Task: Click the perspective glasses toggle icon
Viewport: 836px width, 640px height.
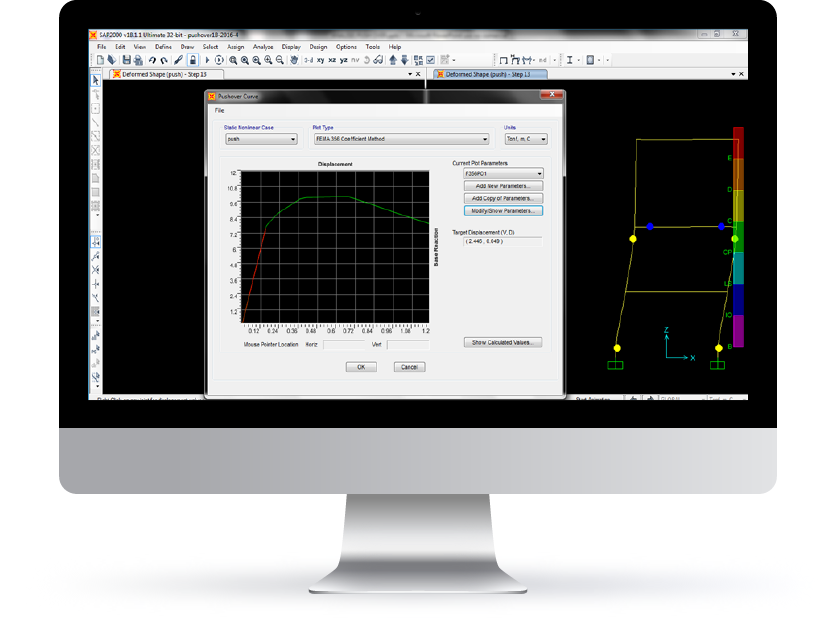Action: point(378,60)
